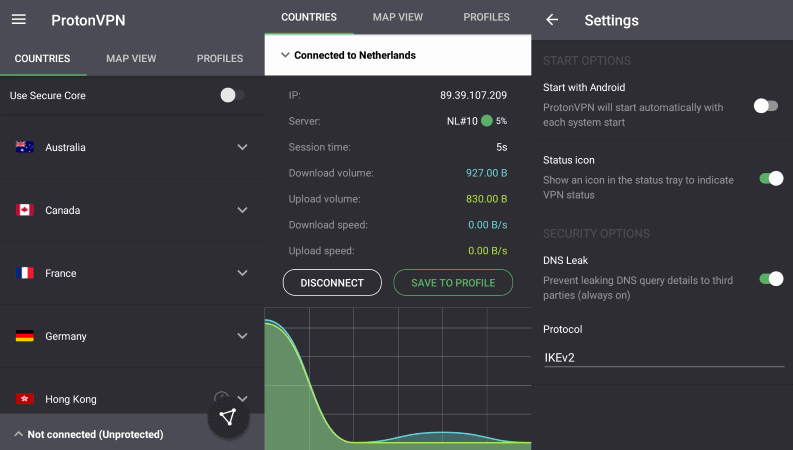Click the NL#10 server label
Image resolution: width=793 pixels, height=450 pixels.
[462, 121]
